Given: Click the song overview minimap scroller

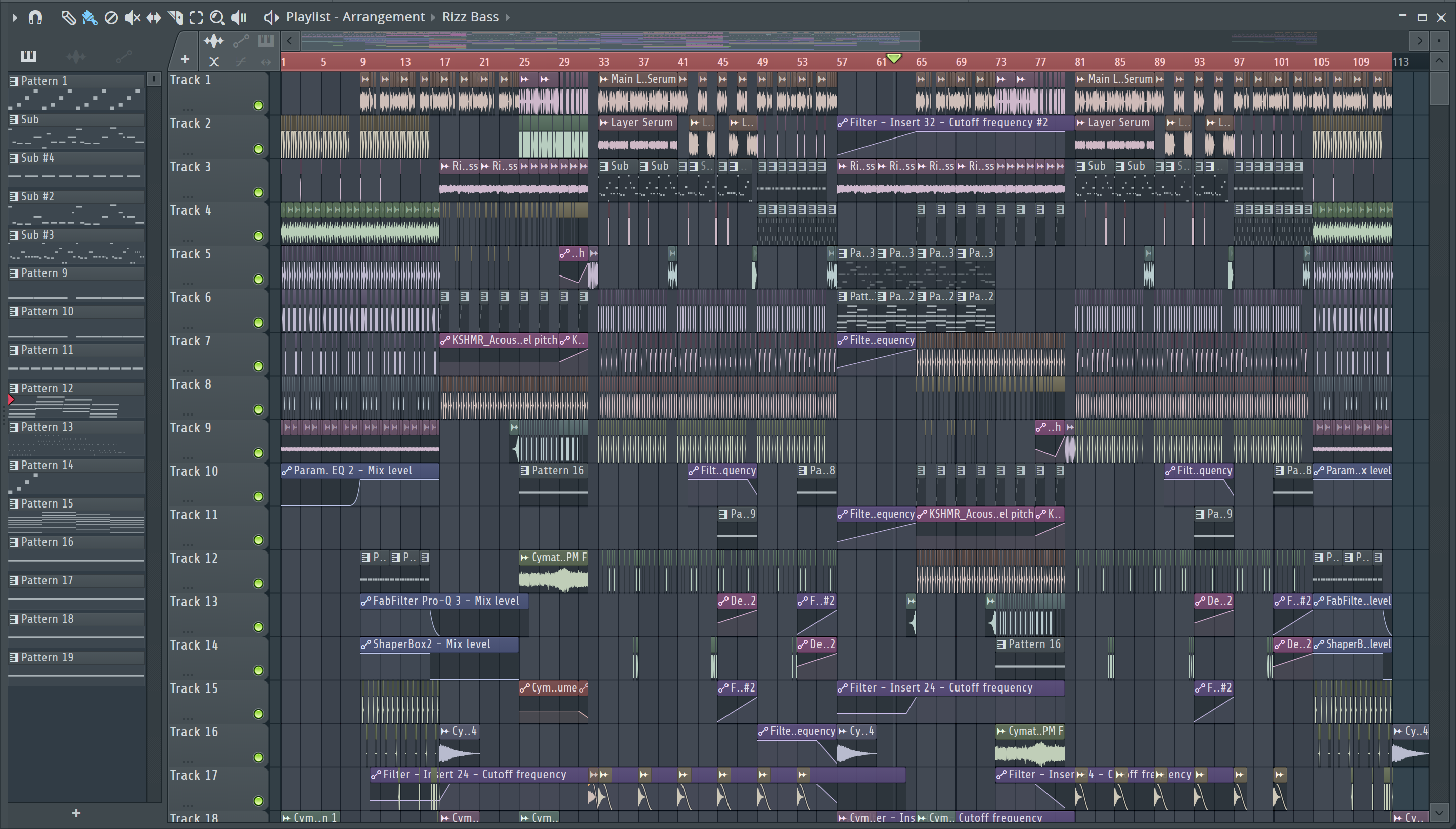Looking at the screenshot, I should [x=610, y=40].
